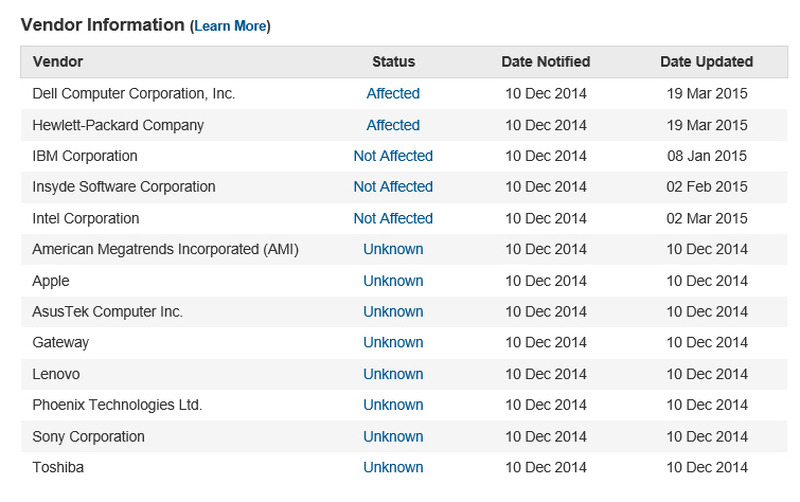
Task: Click the Vendor Information heading
Action: [x=102, y=25]
